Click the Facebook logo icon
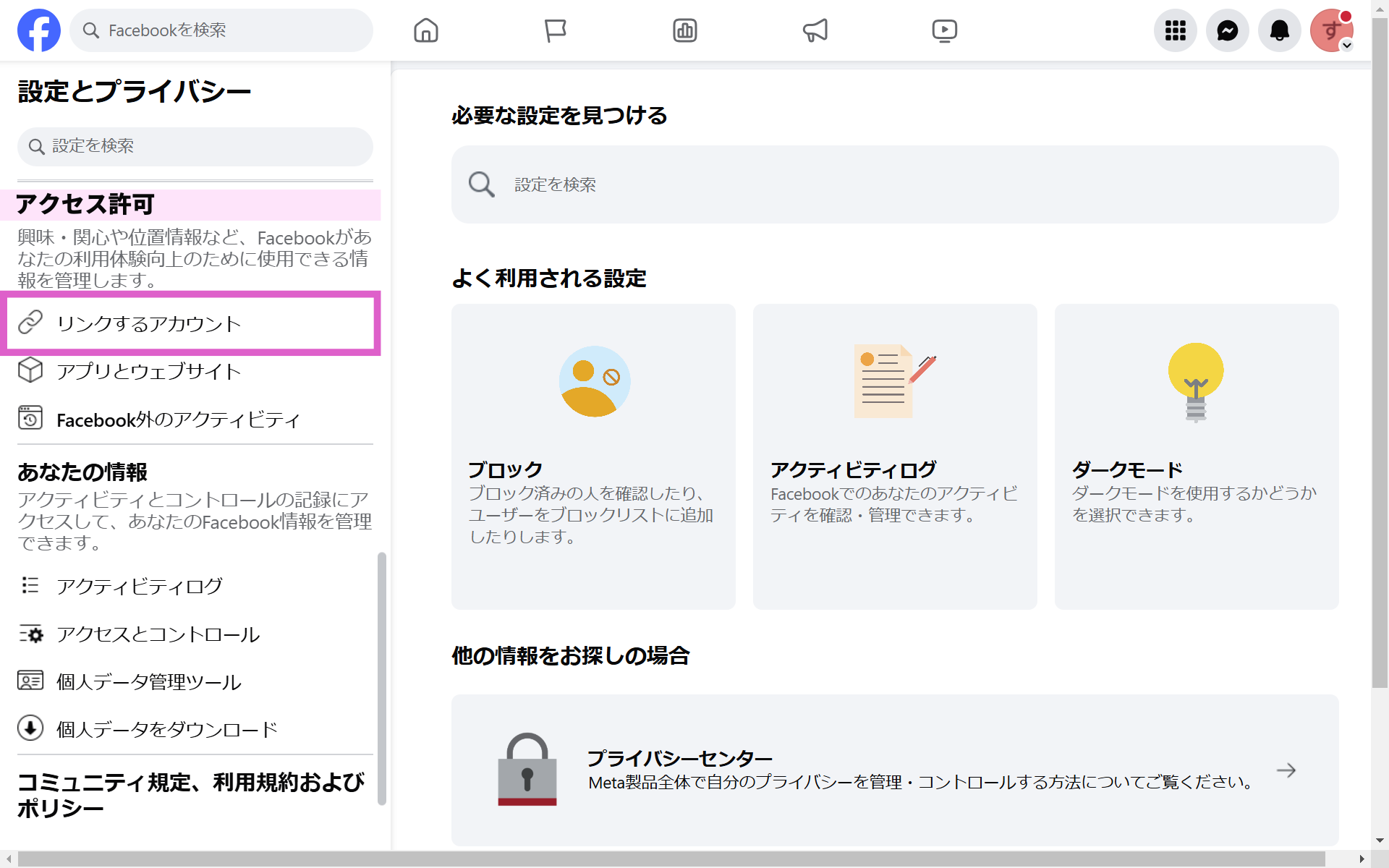Viewport: 1389px width, 868px height. pos(39,30)
